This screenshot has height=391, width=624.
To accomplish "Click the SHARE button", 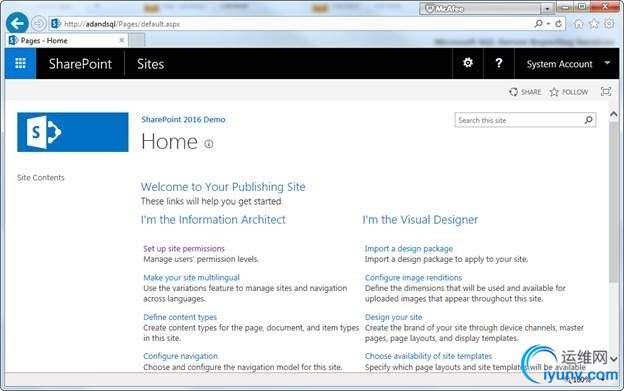I will (x=525, y=92).
